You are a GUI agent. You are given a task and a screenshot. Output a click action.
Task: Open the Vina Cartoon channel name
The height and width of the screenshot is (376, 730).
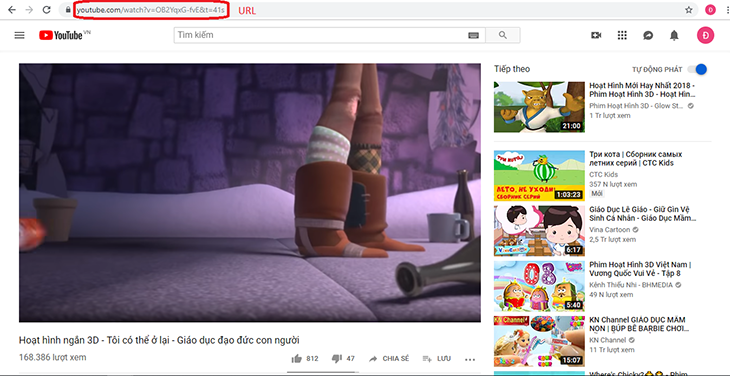pyautogui.click(x=609, y=230)
